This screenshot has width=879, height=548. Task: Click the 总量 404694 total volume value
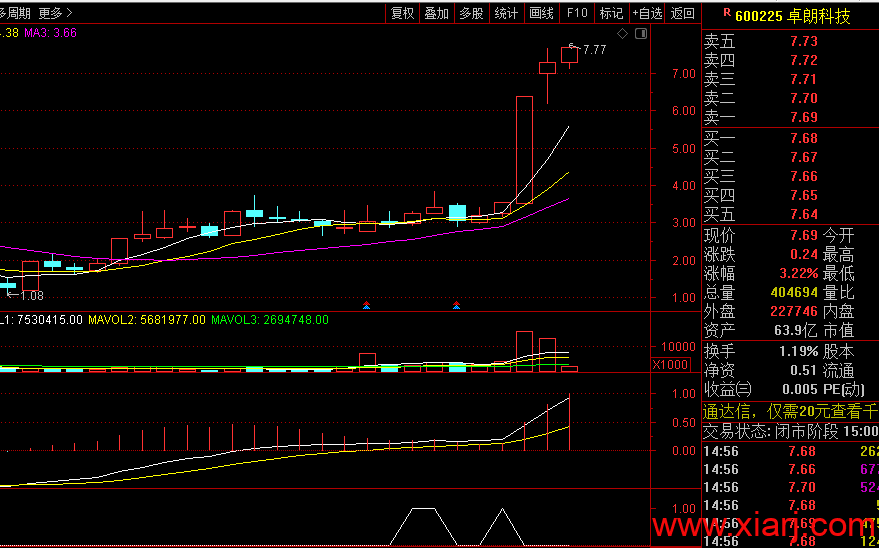click(794, 292)
